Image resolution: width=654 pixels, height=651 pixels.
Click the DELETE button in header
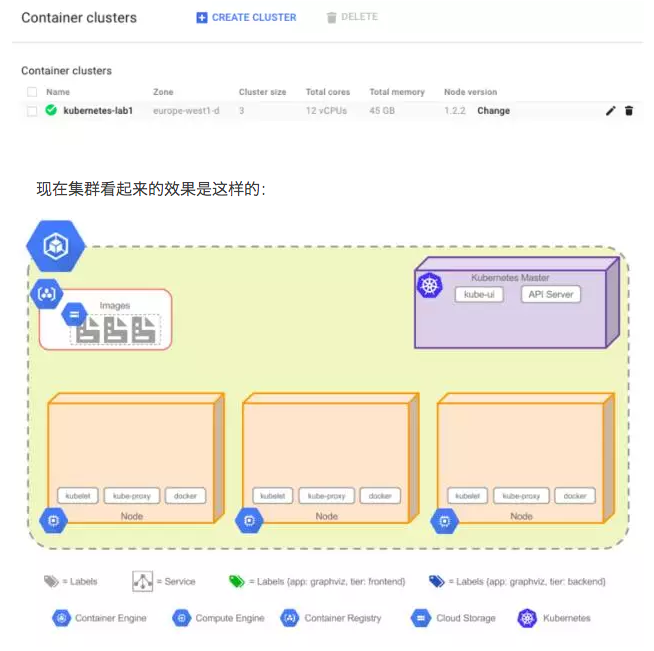click(352, 17)
